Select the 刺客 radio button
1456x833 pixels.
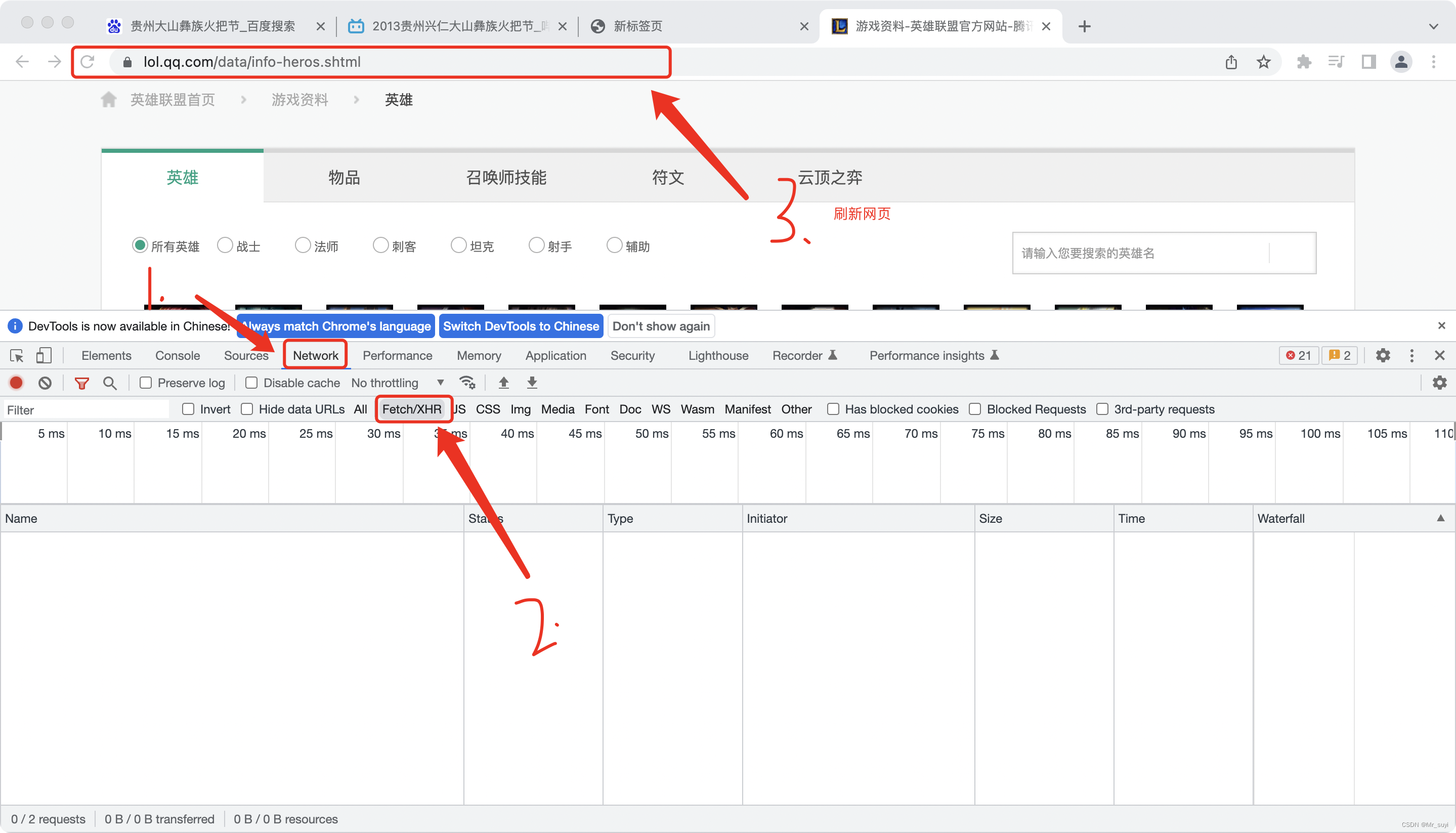(380, 245)
